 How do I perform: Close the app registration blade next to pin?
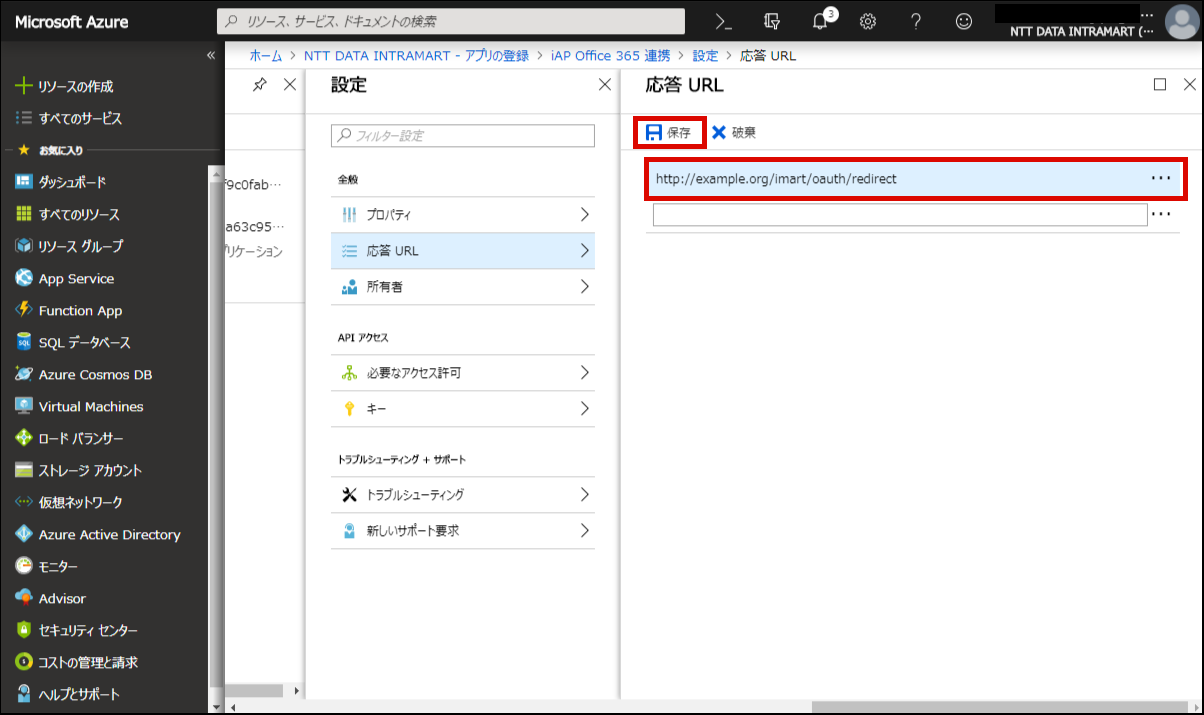290,85
